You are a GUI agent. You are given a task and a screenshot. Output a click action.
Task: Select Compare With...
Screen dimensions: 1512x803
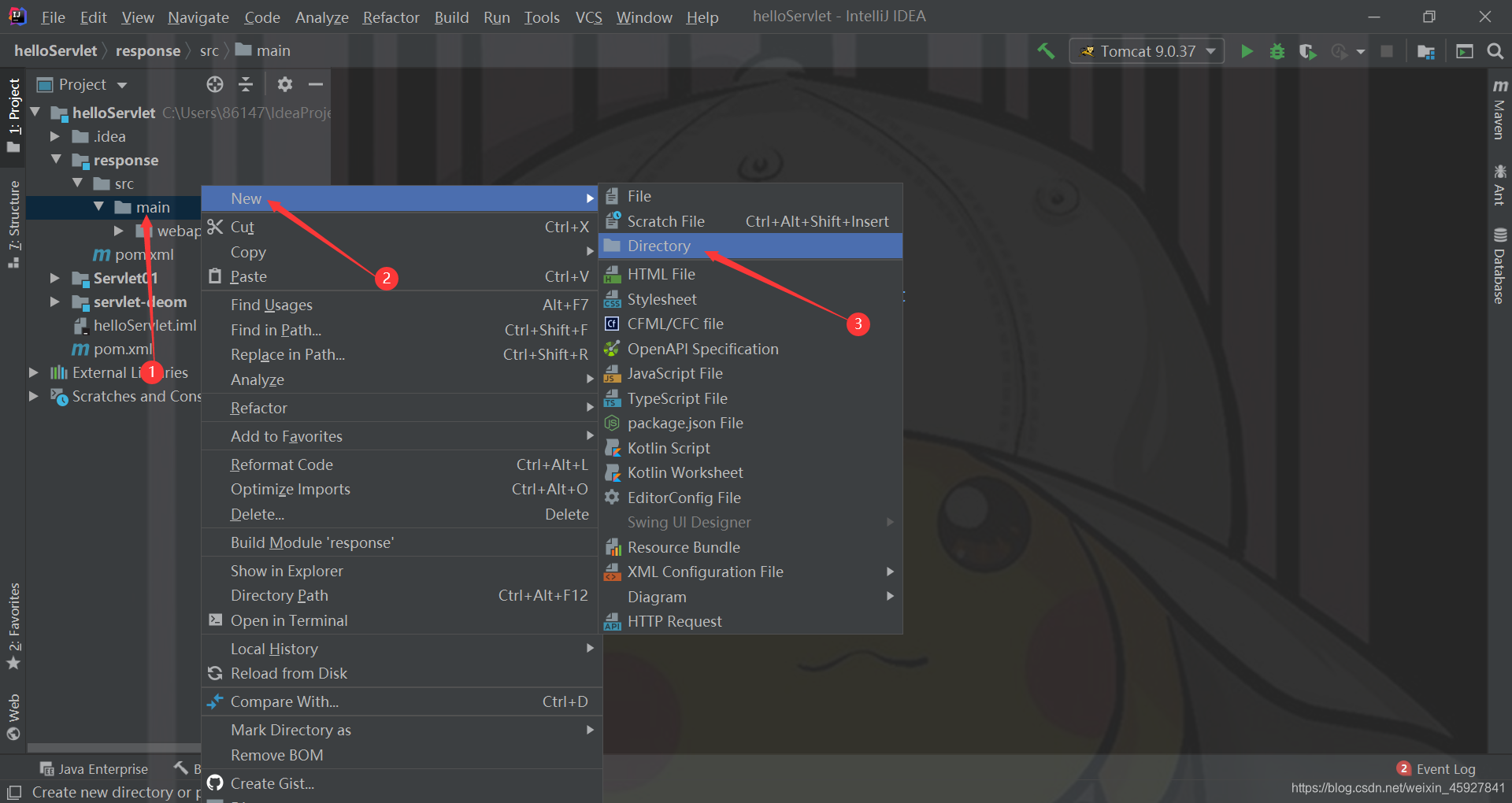point(400,701)
